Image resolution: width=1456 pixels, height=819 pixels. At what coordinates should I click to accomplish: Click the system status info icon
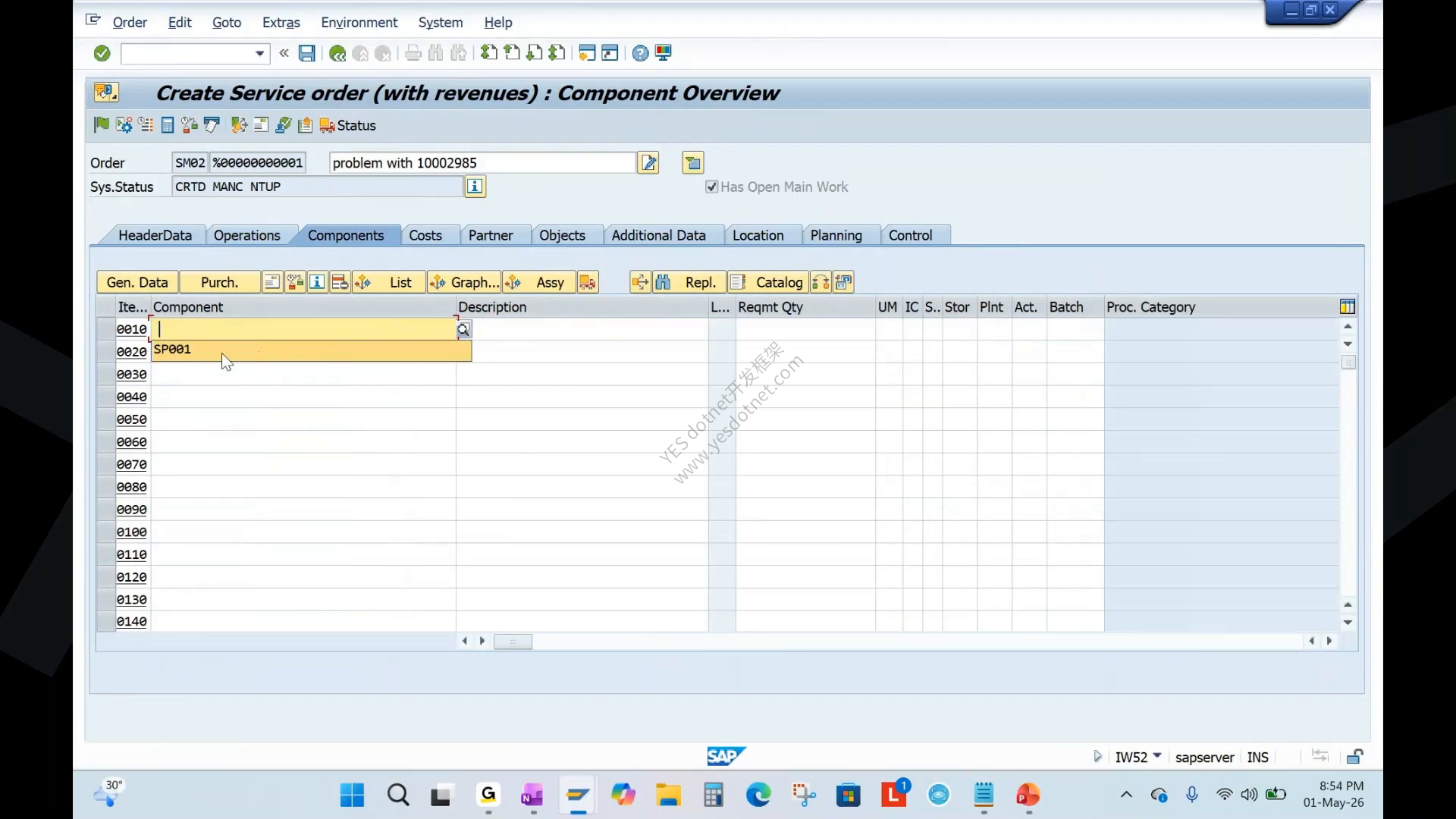pyautogui.click(x=475, y=187)
